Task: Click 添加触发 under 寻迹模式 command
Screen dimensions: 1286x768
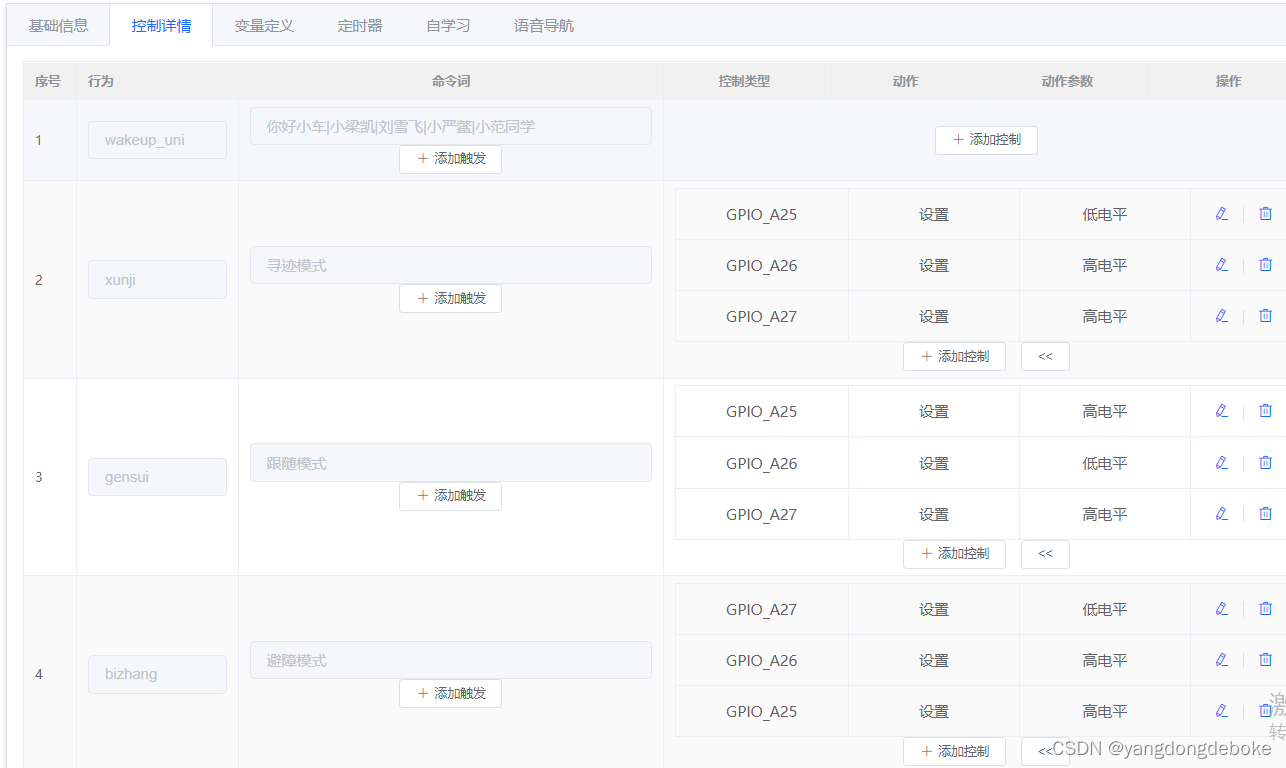Action: tap(450, 298)
